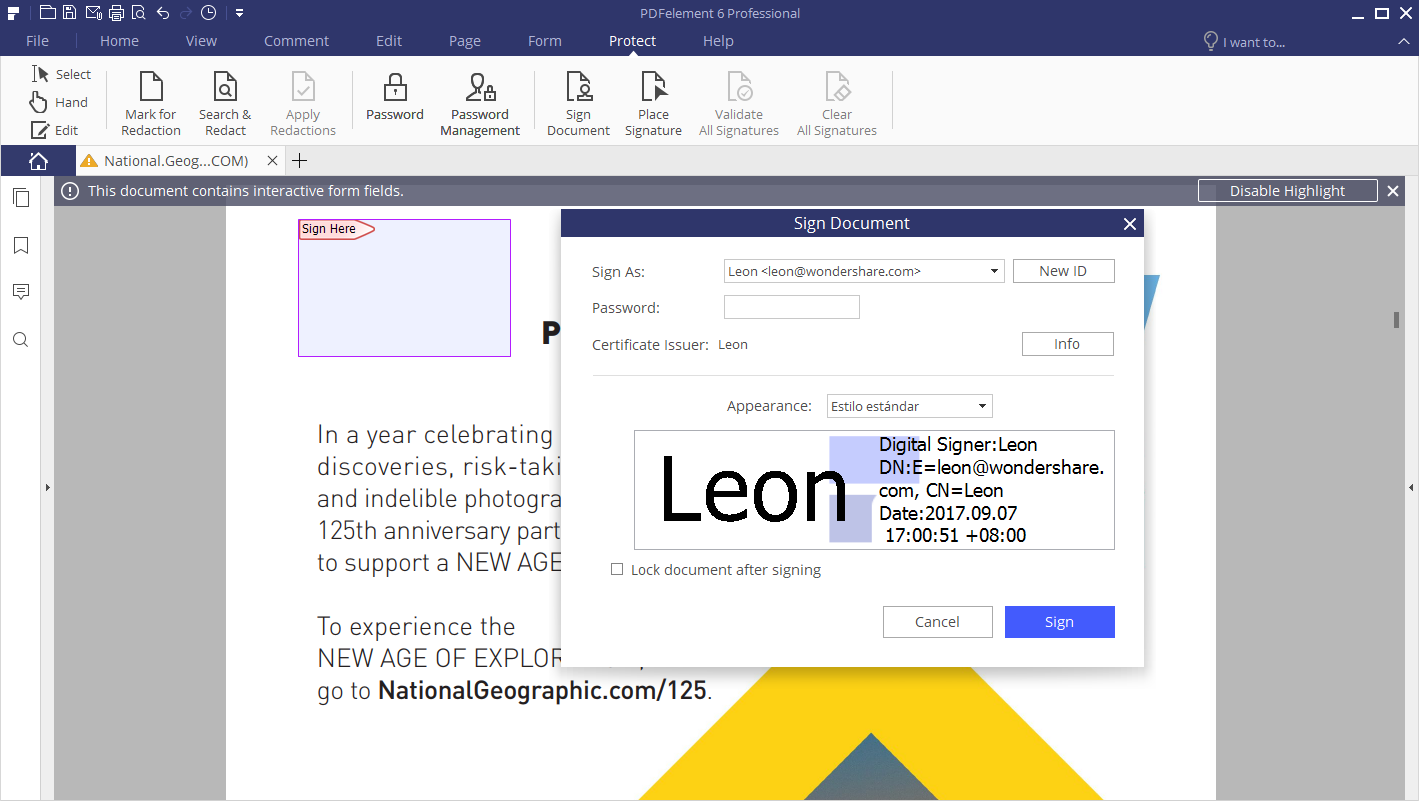Switch to the Edit tool in ribbon
The width and height of the screenshot is (1419, 801).
coord(54,130)
